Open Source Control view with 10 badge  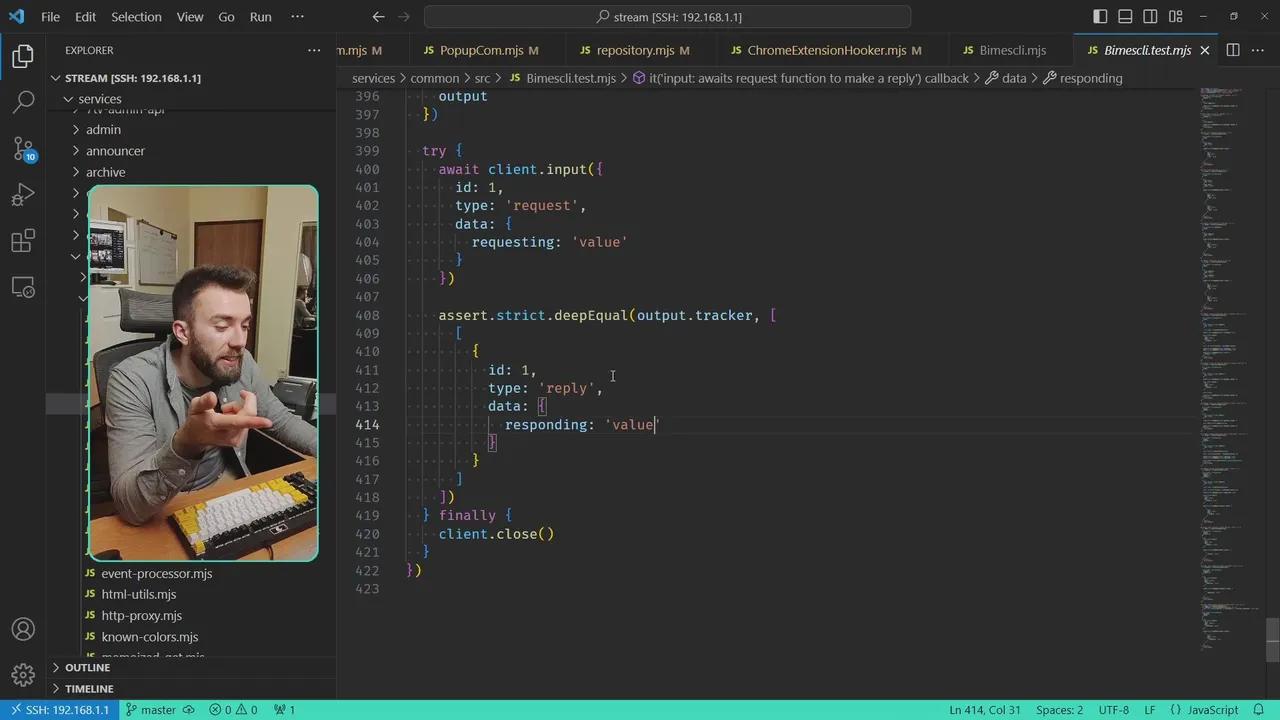point(23,149)
